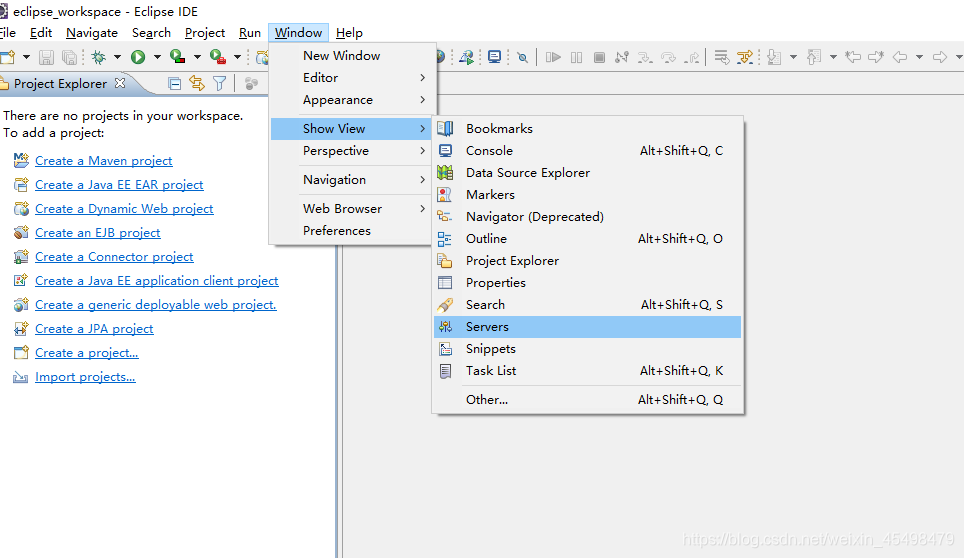Viewport: 964px width, 558px height.
Task: Select Data Source Explorer view
Action: 587,173
